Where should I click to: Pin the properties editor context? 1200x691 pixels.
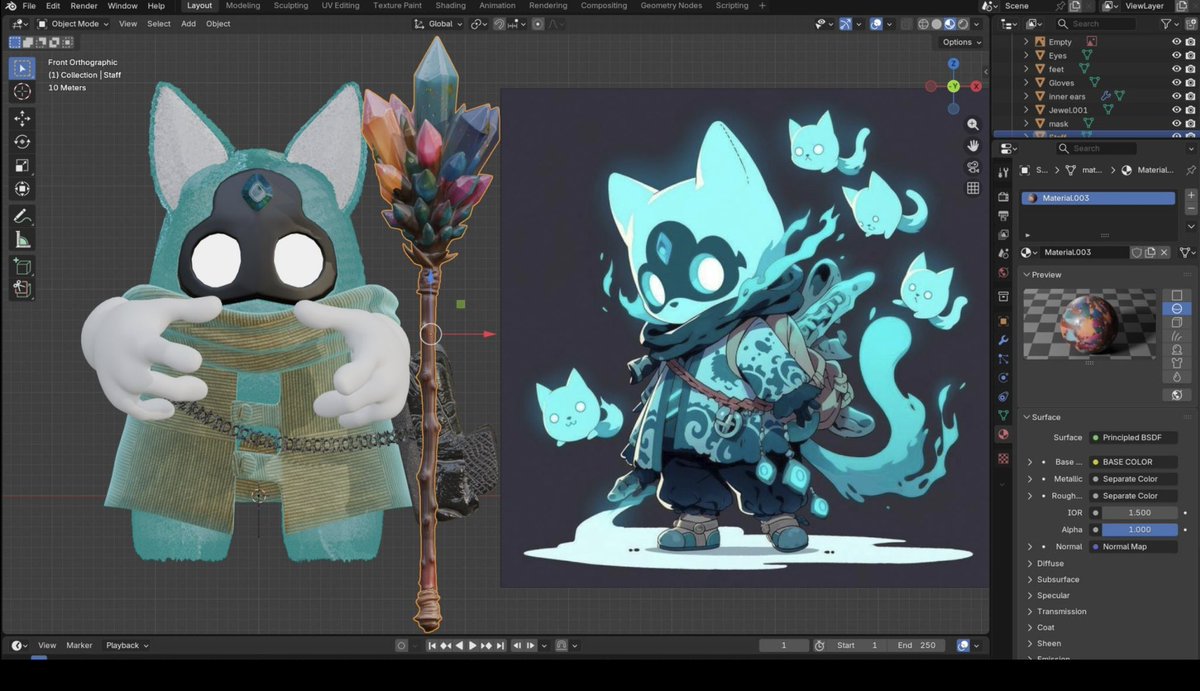click(x=1190, y=170)
